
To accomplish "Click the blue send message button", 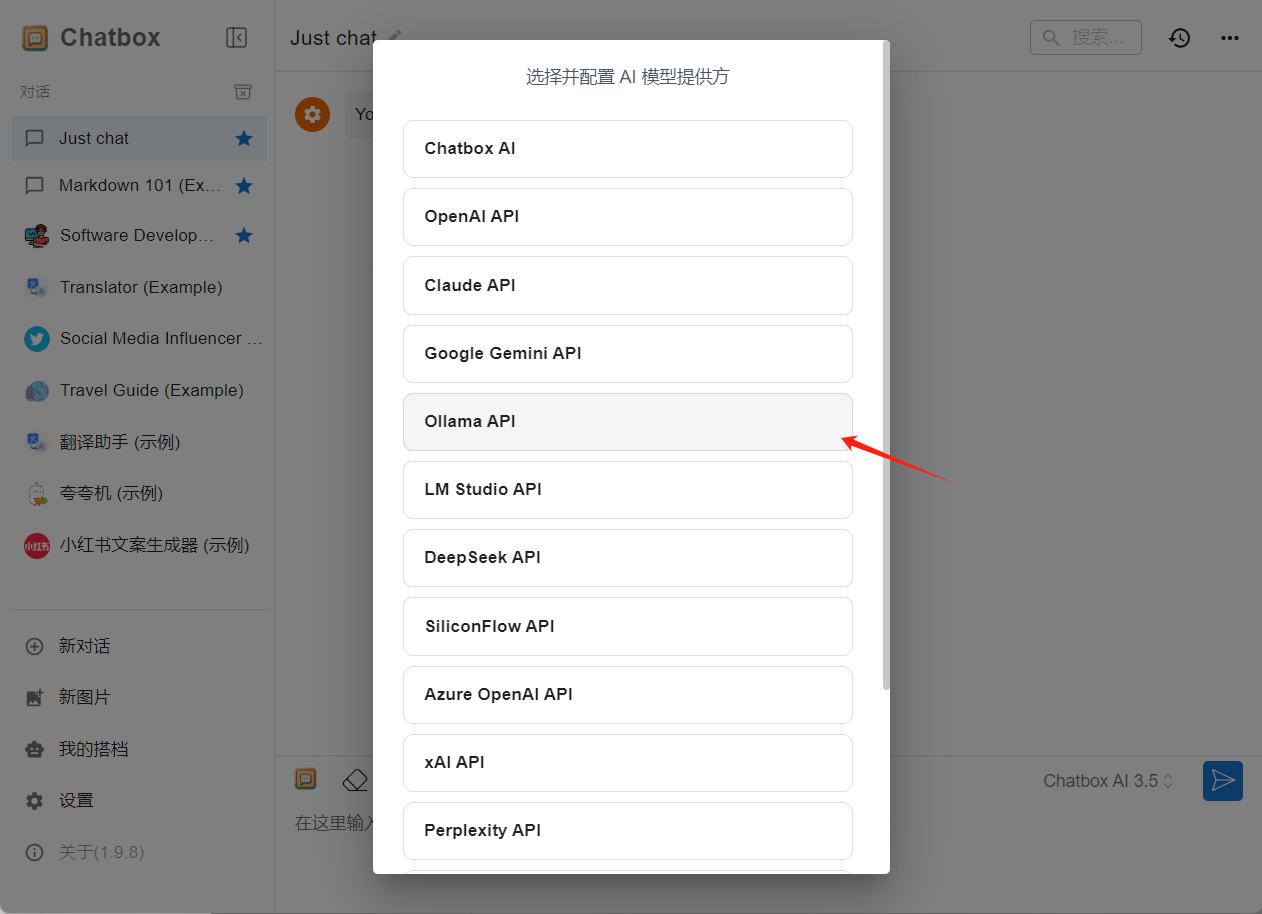I will click(x=1223, y=781).
